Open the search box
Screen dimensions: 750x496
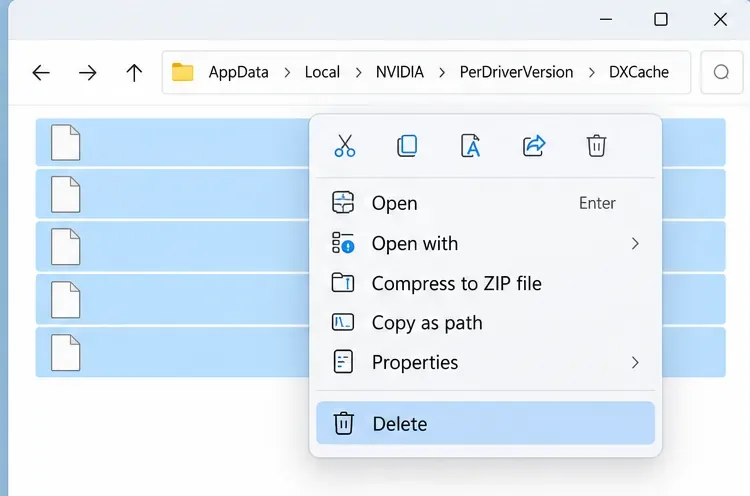721,72
